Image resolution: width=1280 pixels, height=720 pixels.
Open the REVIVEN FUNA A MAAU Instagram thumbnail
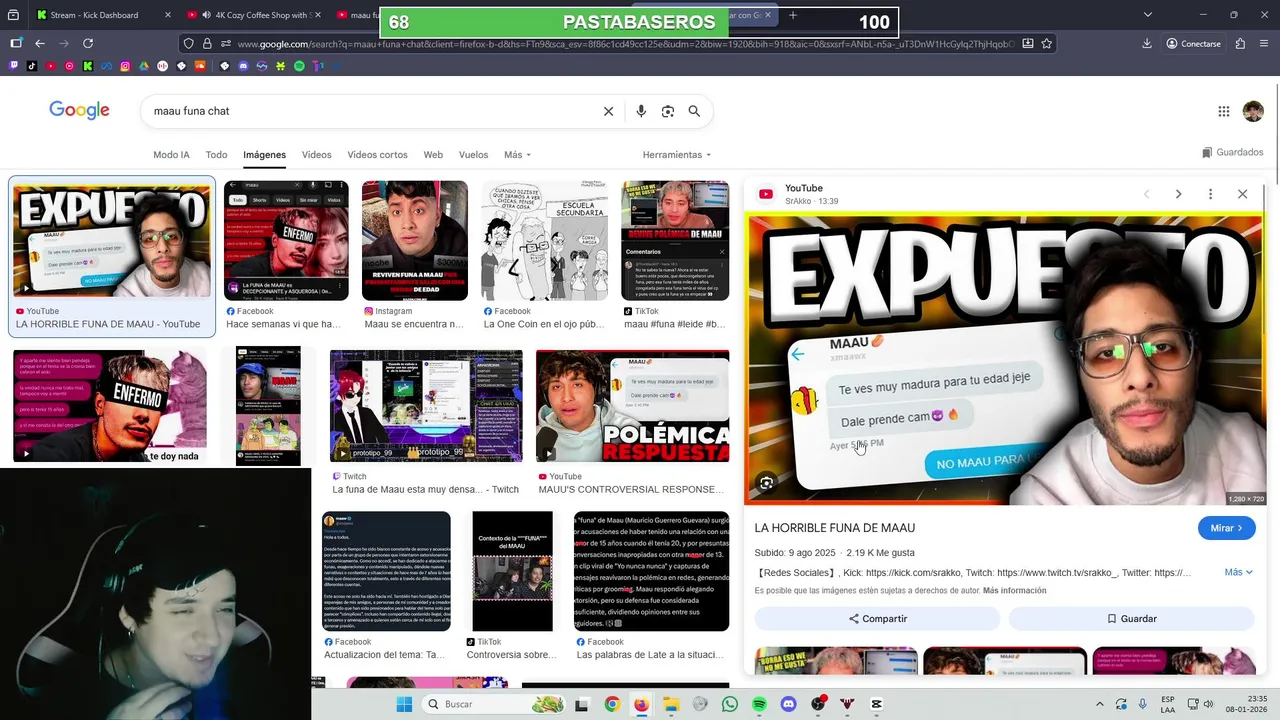[x=415, y=241]
